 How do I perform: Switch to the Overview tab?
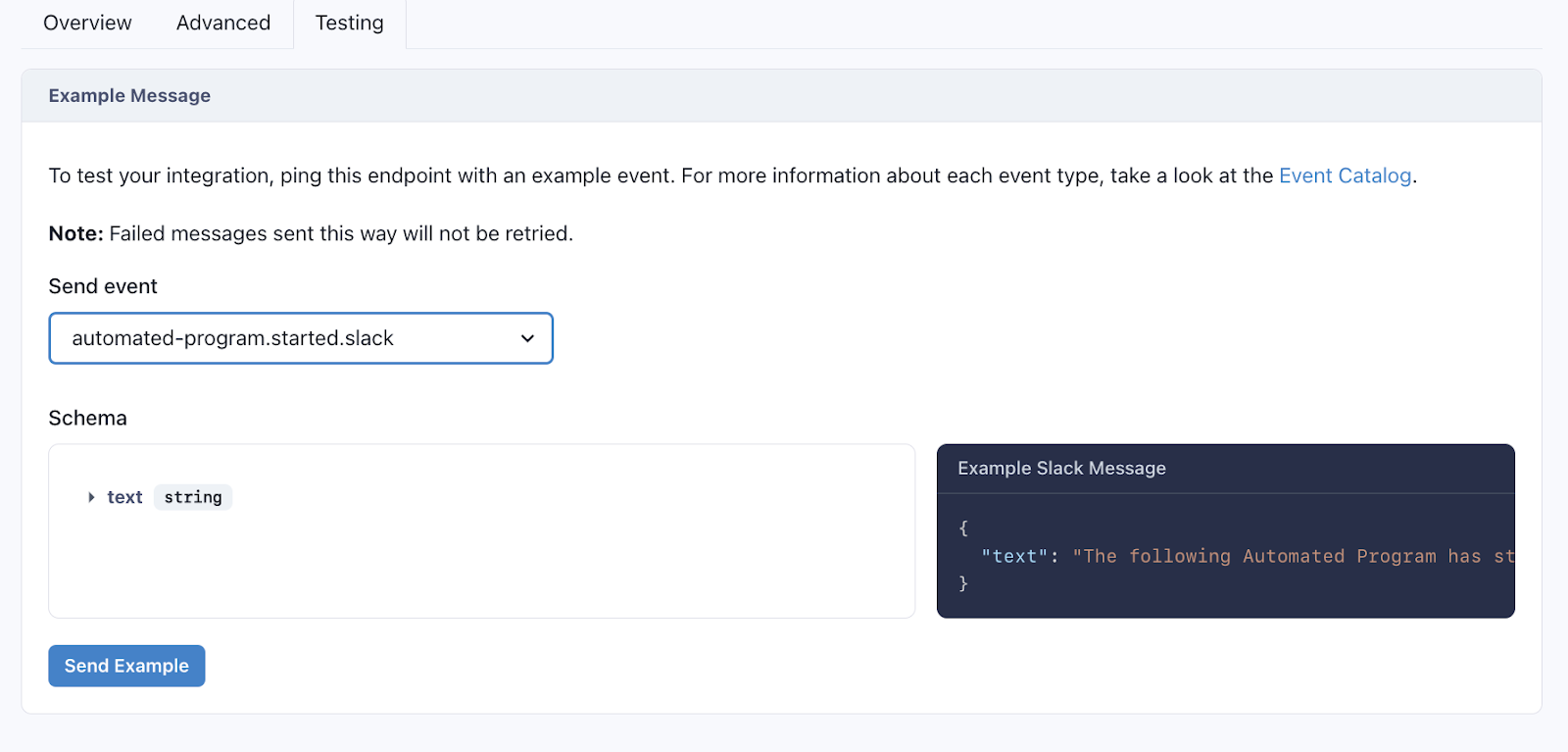pyautogui.click(x=87, y=24)
